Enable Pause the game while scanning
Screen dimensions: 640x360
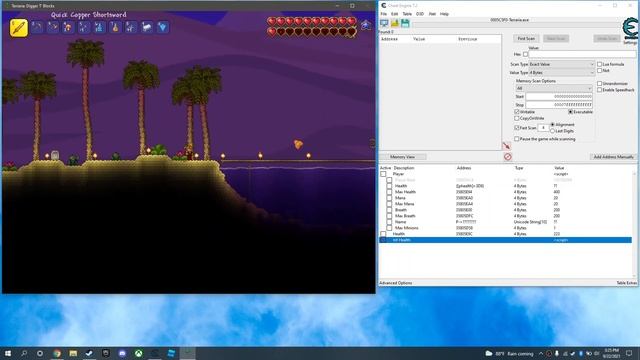click(x=517, y=139)
